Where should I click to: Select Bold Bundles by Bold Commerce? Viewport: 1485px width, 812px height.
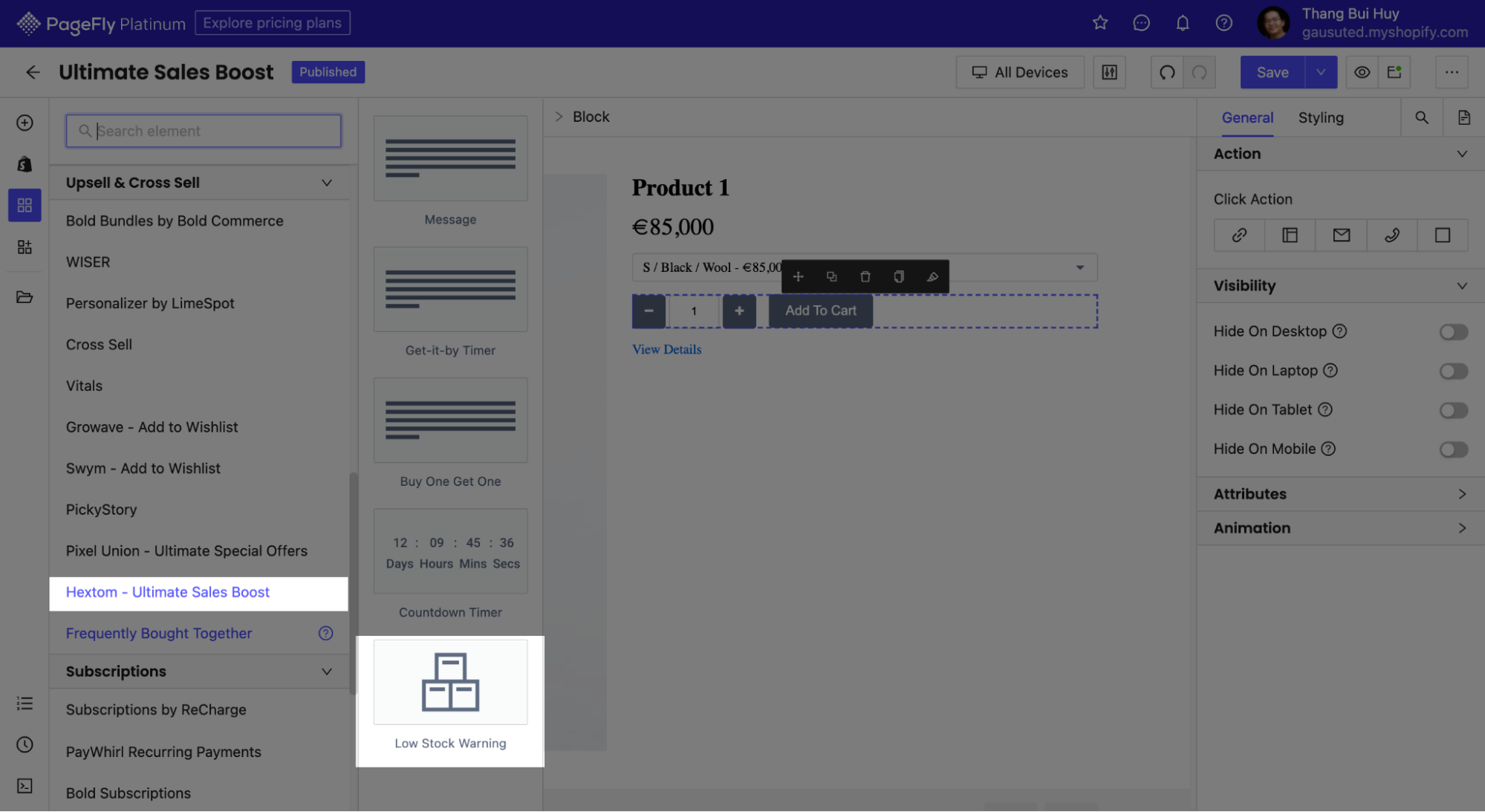pos(175,221)
